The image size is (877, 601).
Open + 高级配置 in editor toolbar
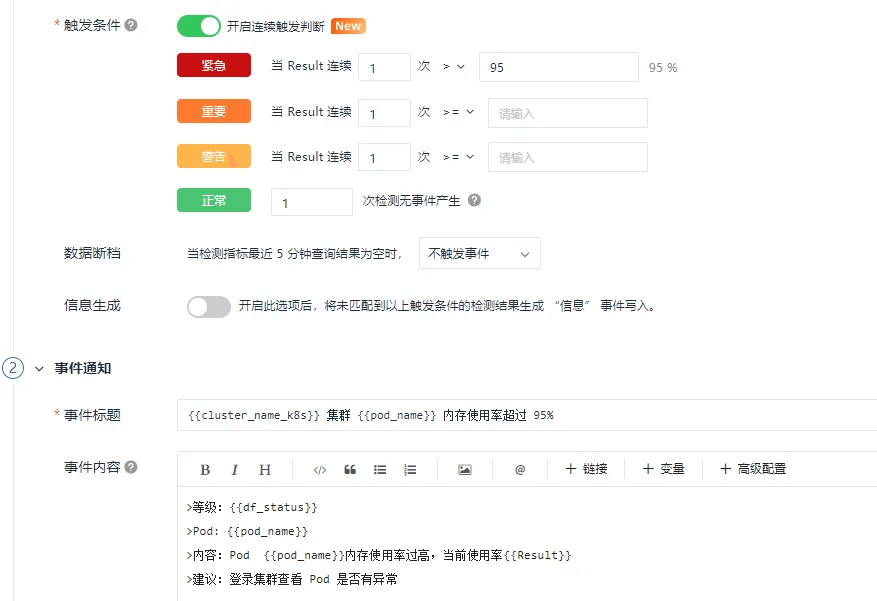[x=752, y=469]
